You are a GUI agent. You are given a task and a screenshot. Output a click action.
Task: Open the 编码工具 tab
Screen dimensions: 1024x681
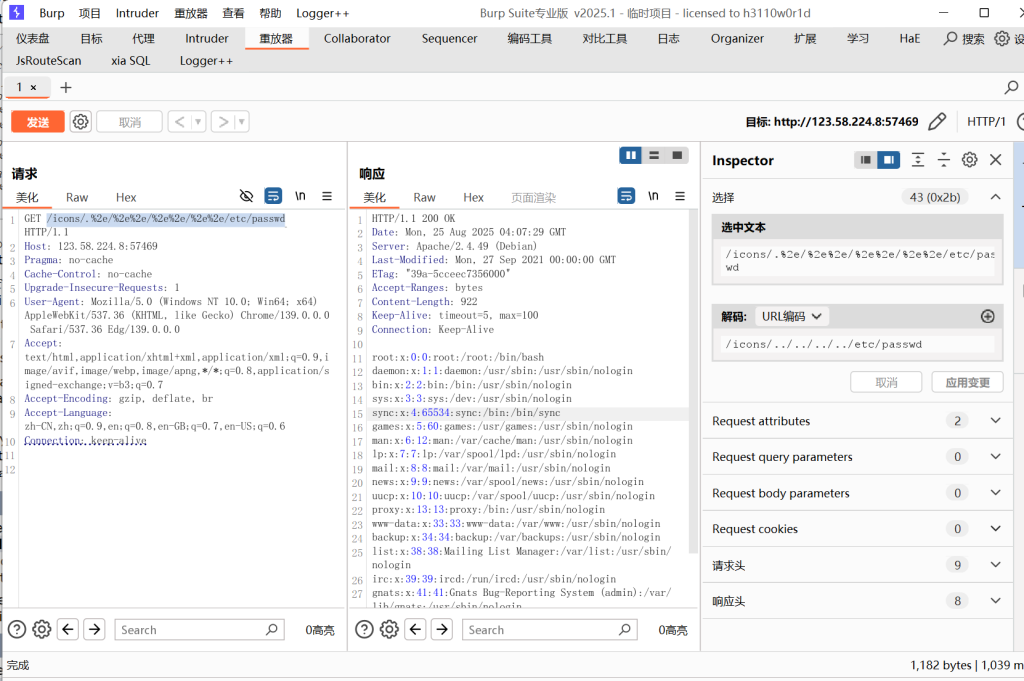[529, 39]
